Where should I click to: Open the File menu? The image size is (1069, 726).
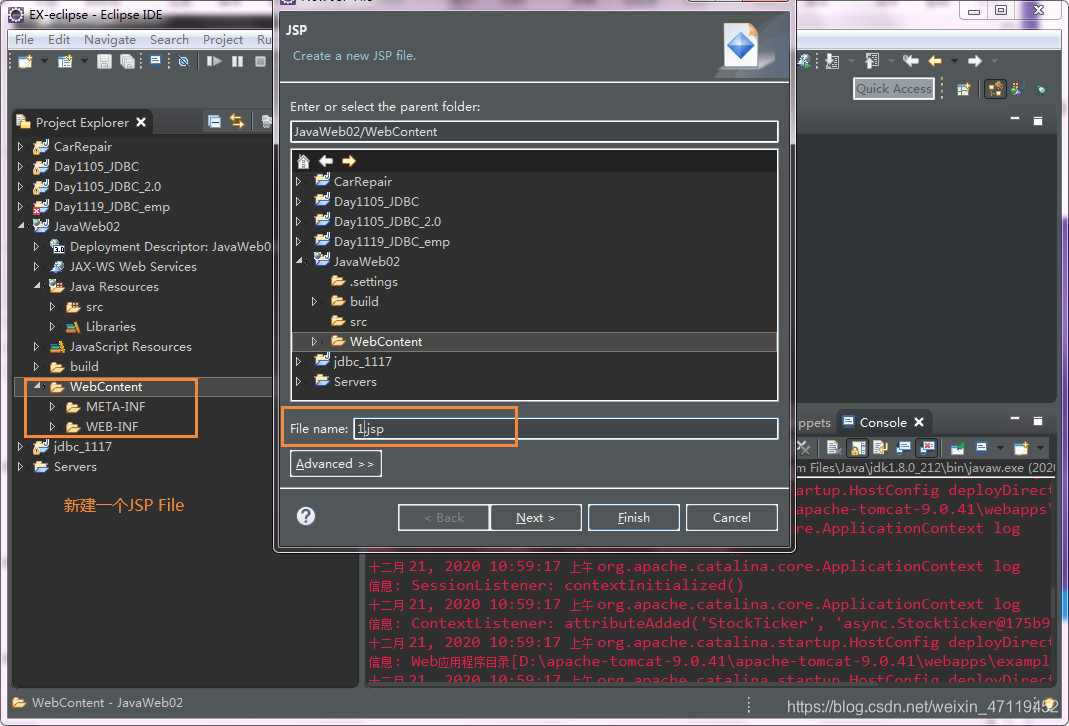pos(24,40)
